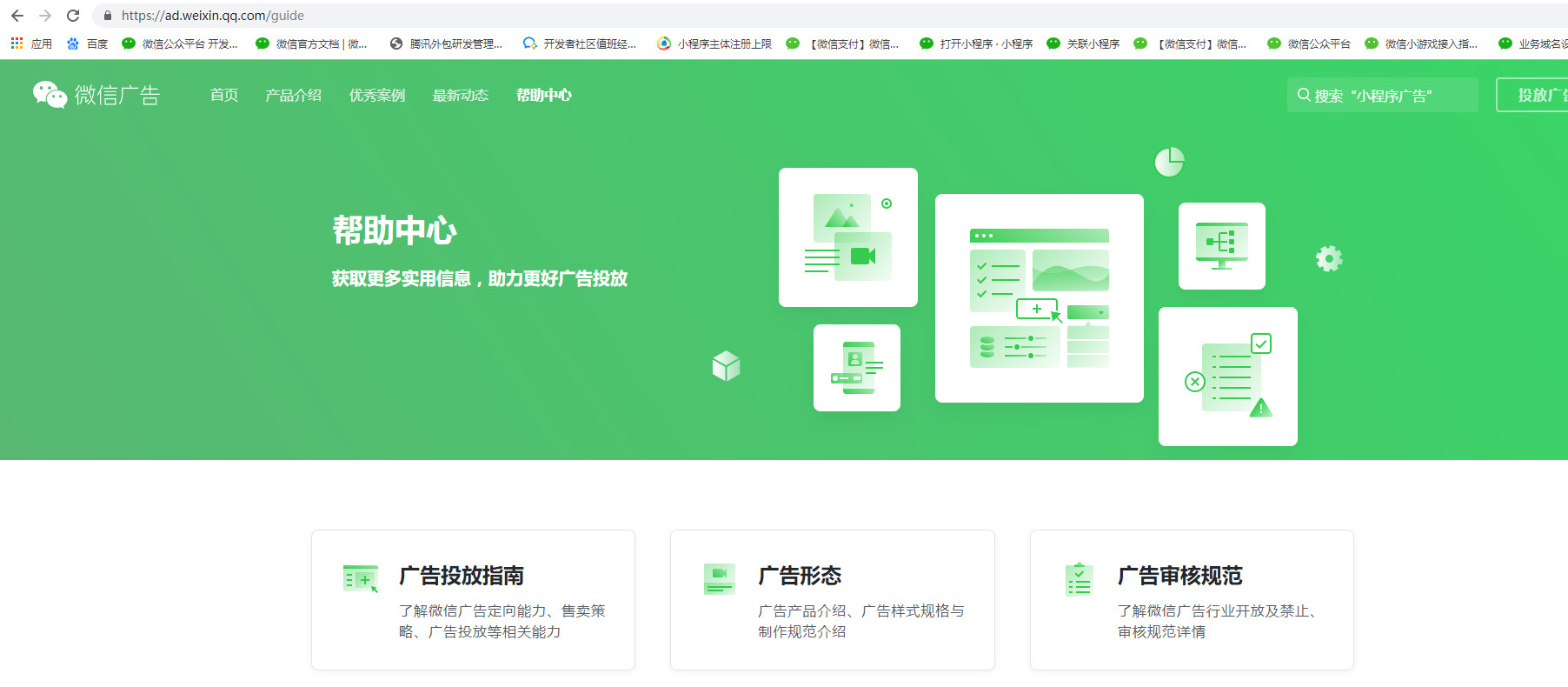
Task: Open the 关联小程序 bookmark
Action: [x=1084, y=43]
